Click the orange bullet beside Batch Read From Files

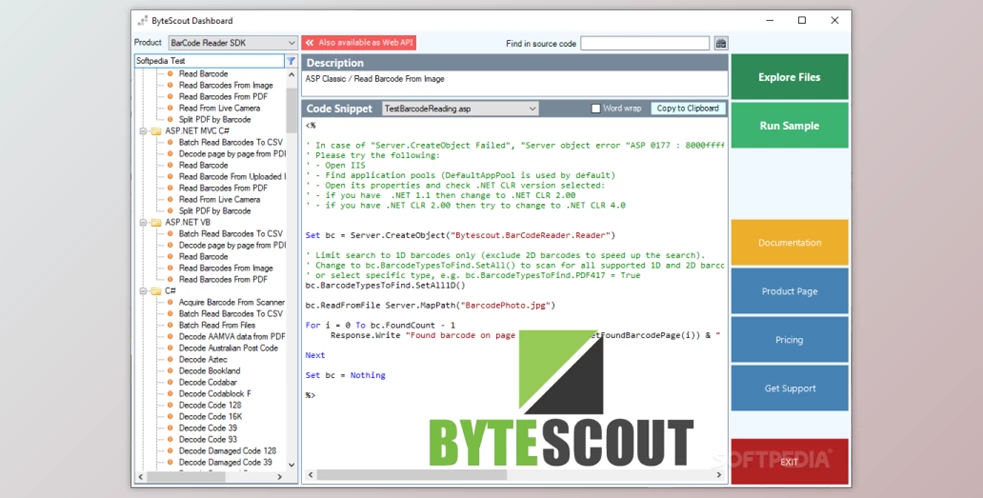pos(170,325)
